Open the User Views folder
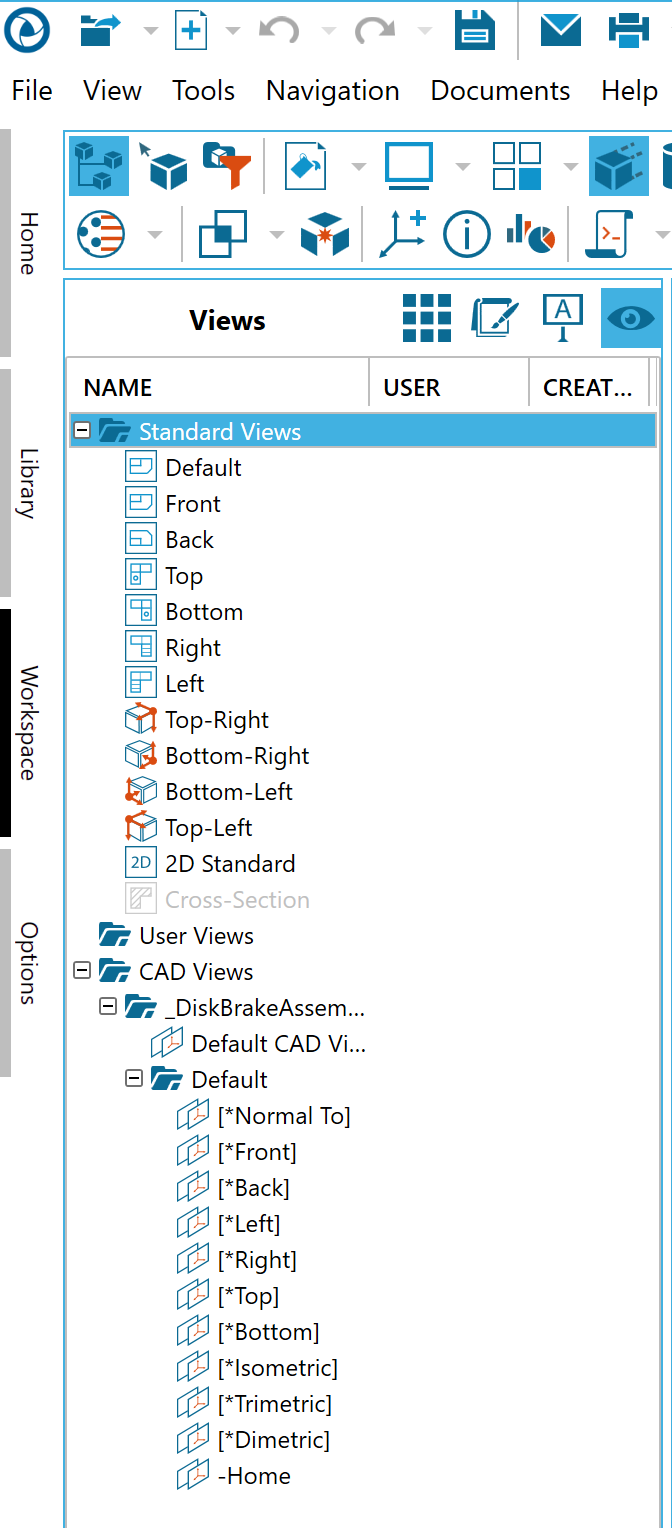 click(196, 936)
